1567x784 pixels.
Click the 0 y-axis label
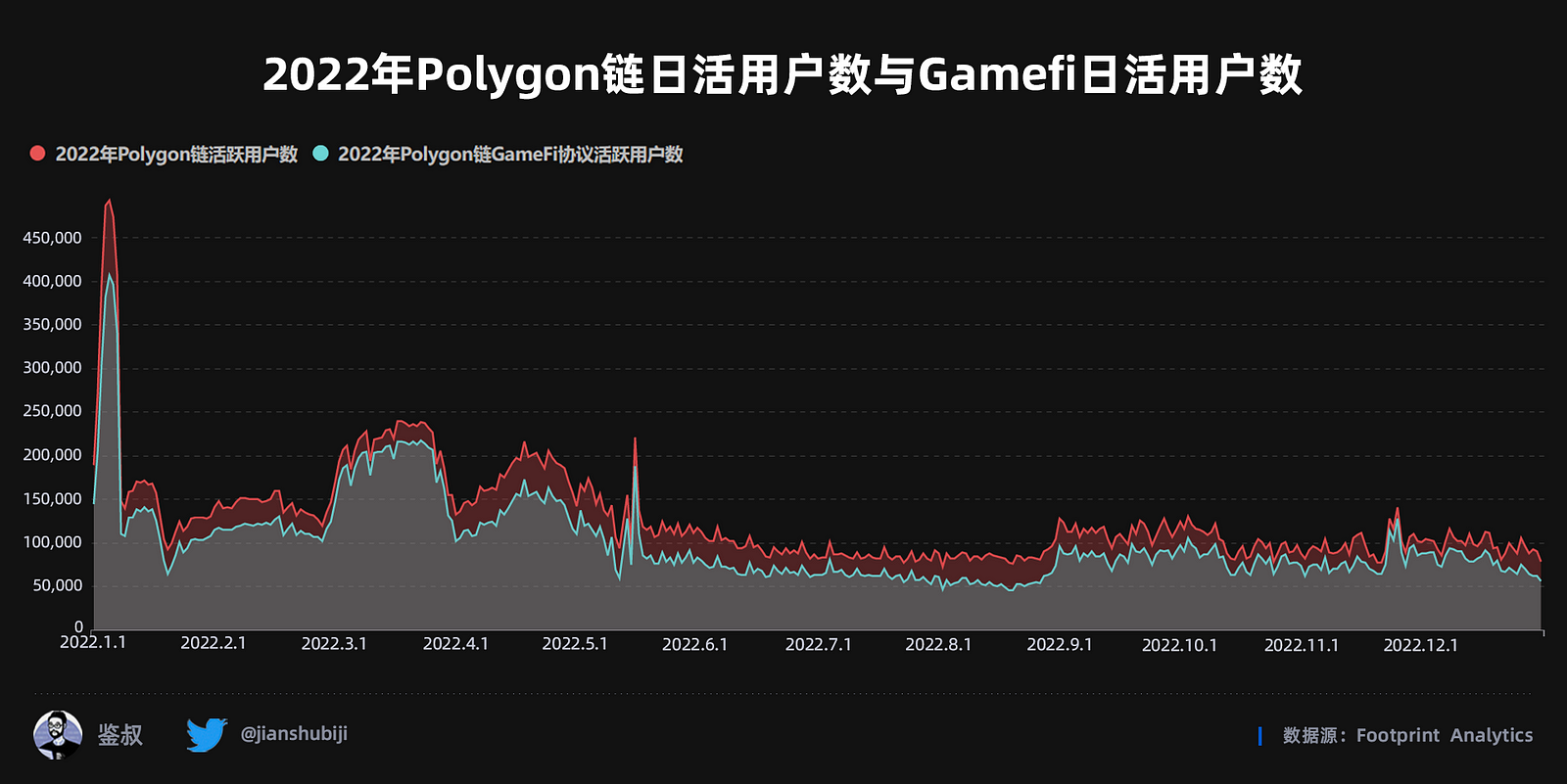[78, 627]
